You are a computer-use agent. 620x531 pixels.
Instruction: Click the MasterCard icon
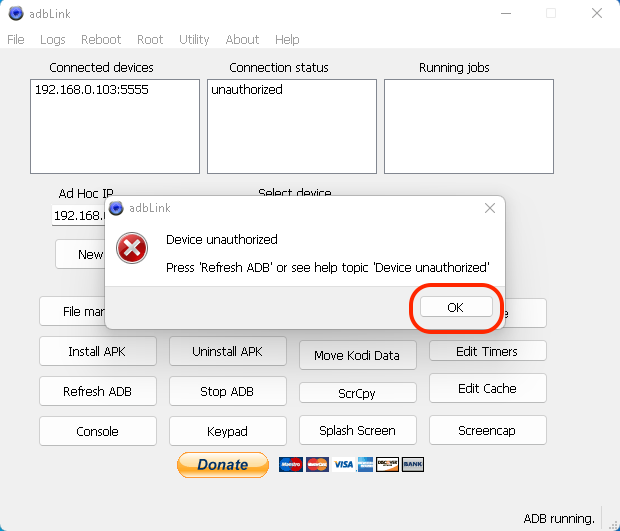click(317, 465)
